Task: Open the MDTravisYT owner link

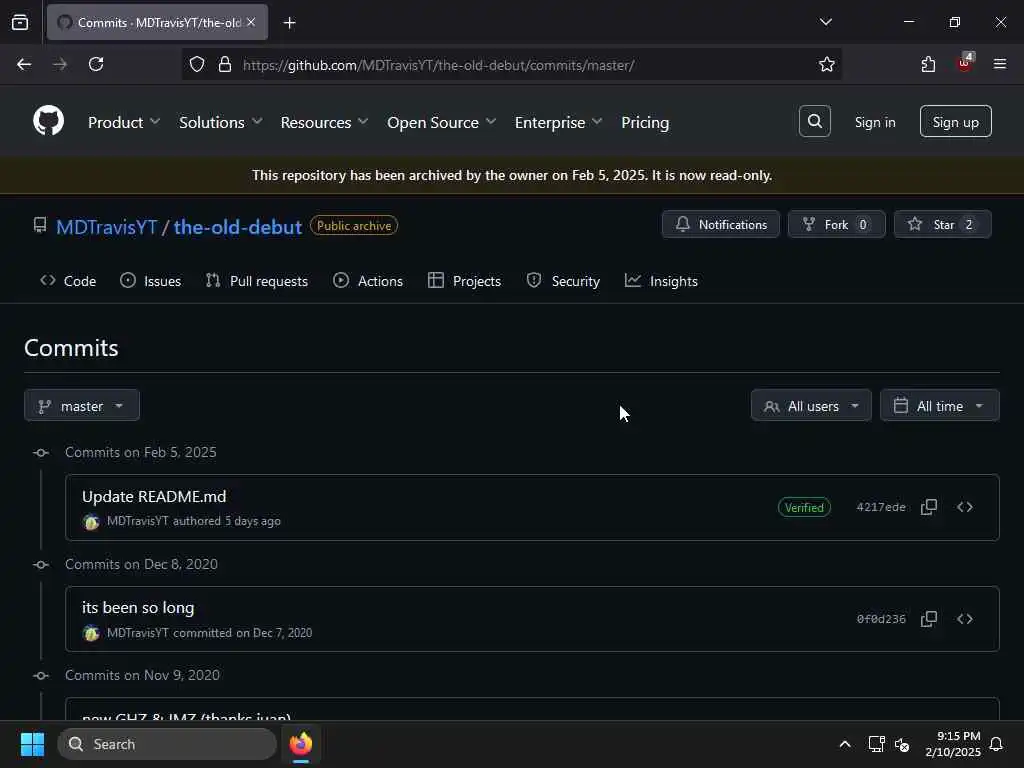Action: pos(106,227)
